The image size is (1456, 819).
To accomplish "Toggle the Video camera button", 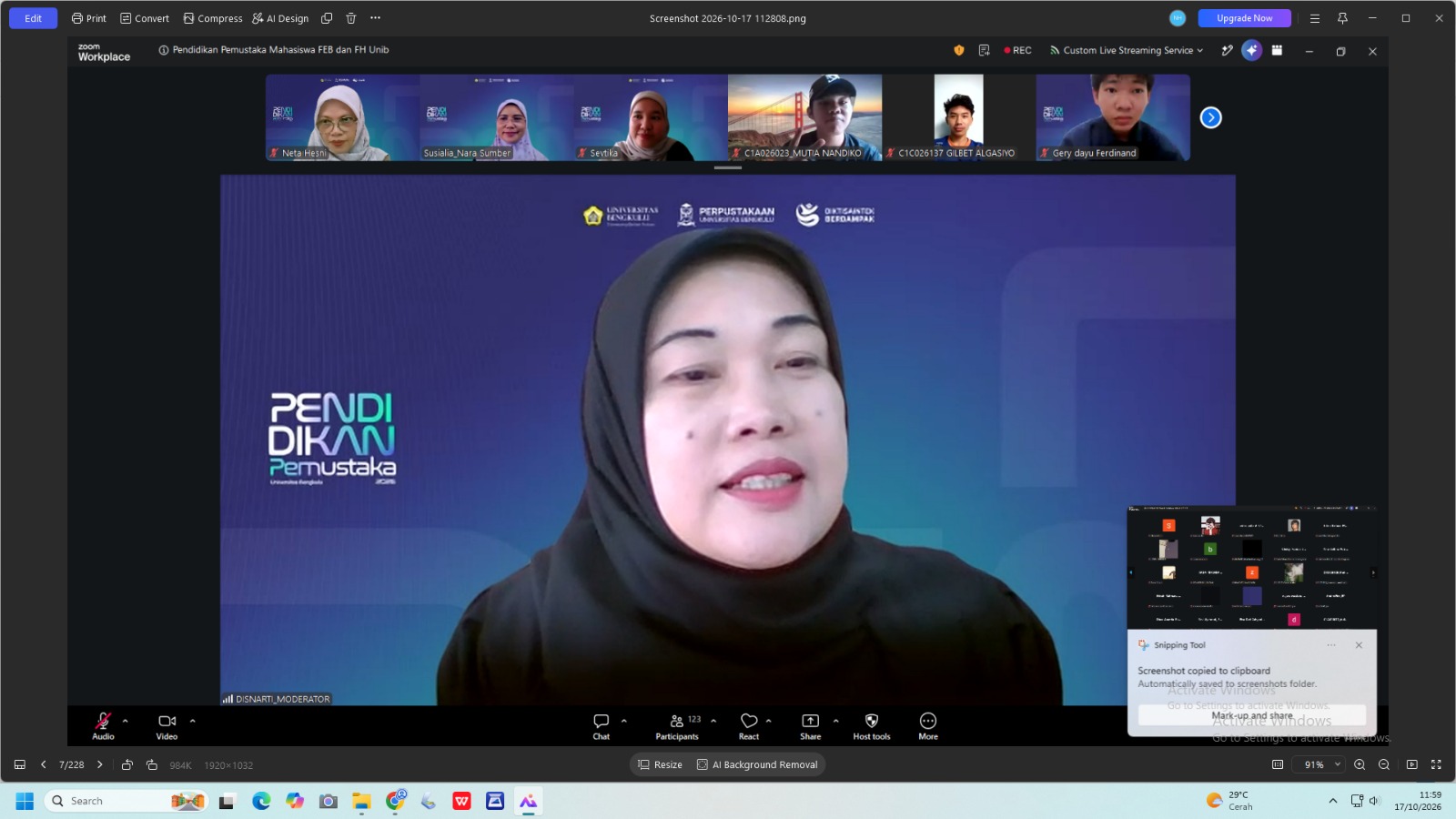I will click(167, 724).
